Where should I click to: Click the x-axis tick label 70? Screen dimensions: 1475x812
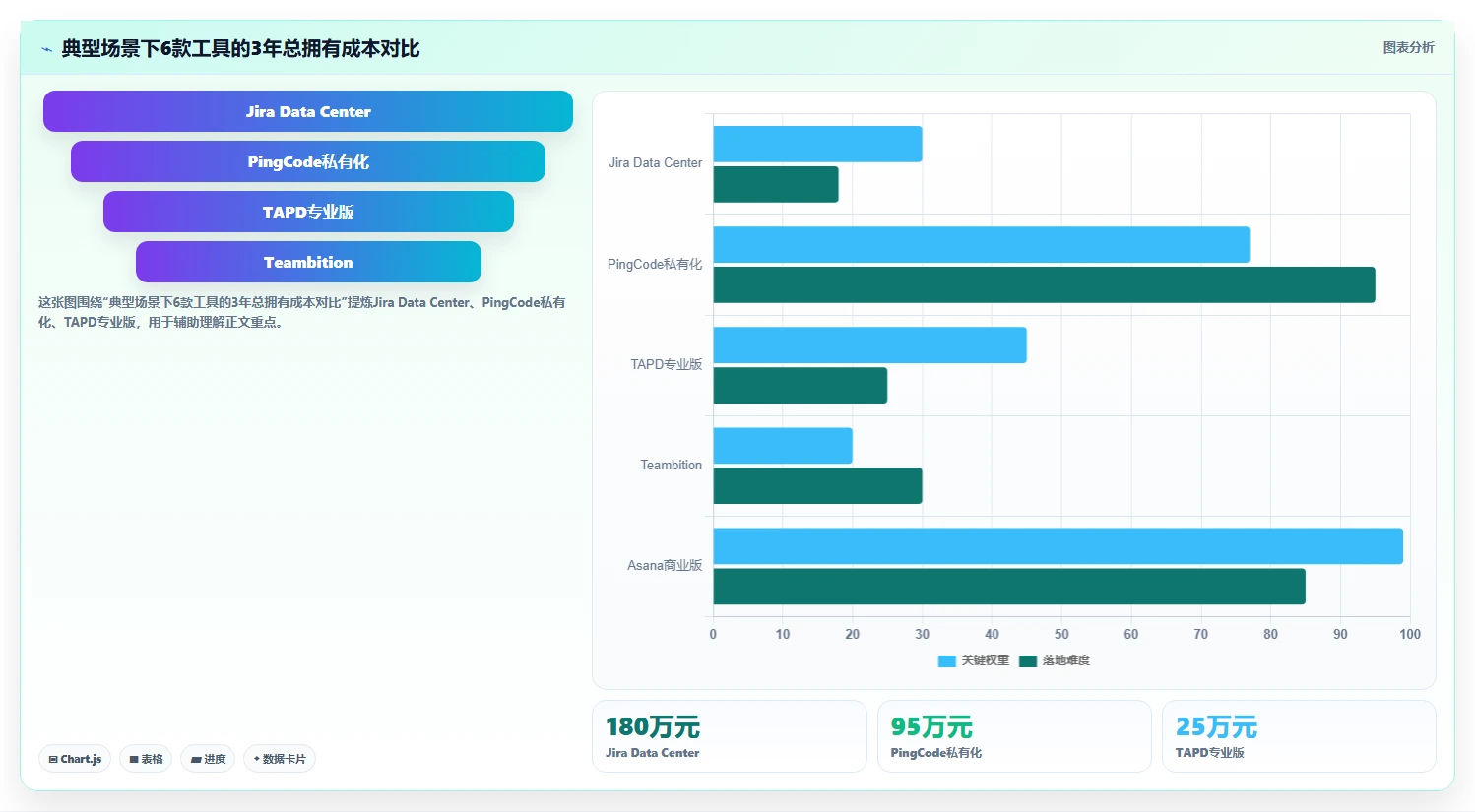pyautogui.click(x=1201, y=634)
